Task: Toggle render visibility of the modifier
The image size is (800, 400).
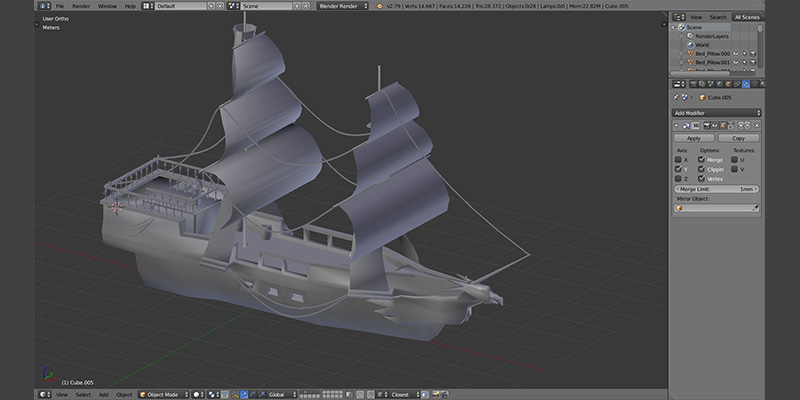Action: (x=707, y=125)
